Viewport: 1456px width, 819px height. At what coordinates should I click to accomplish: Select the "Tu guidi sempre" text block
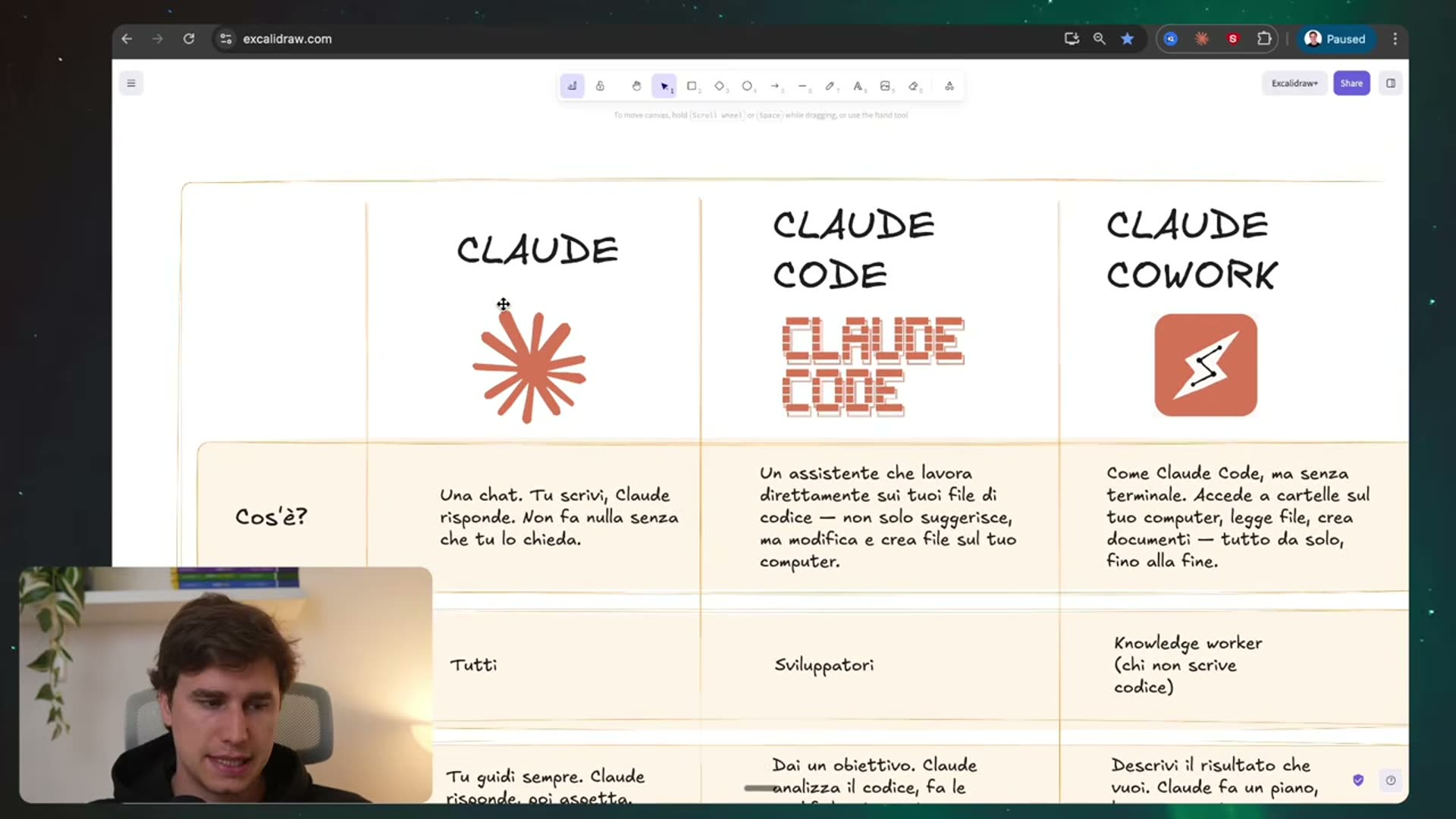point(545,786)
